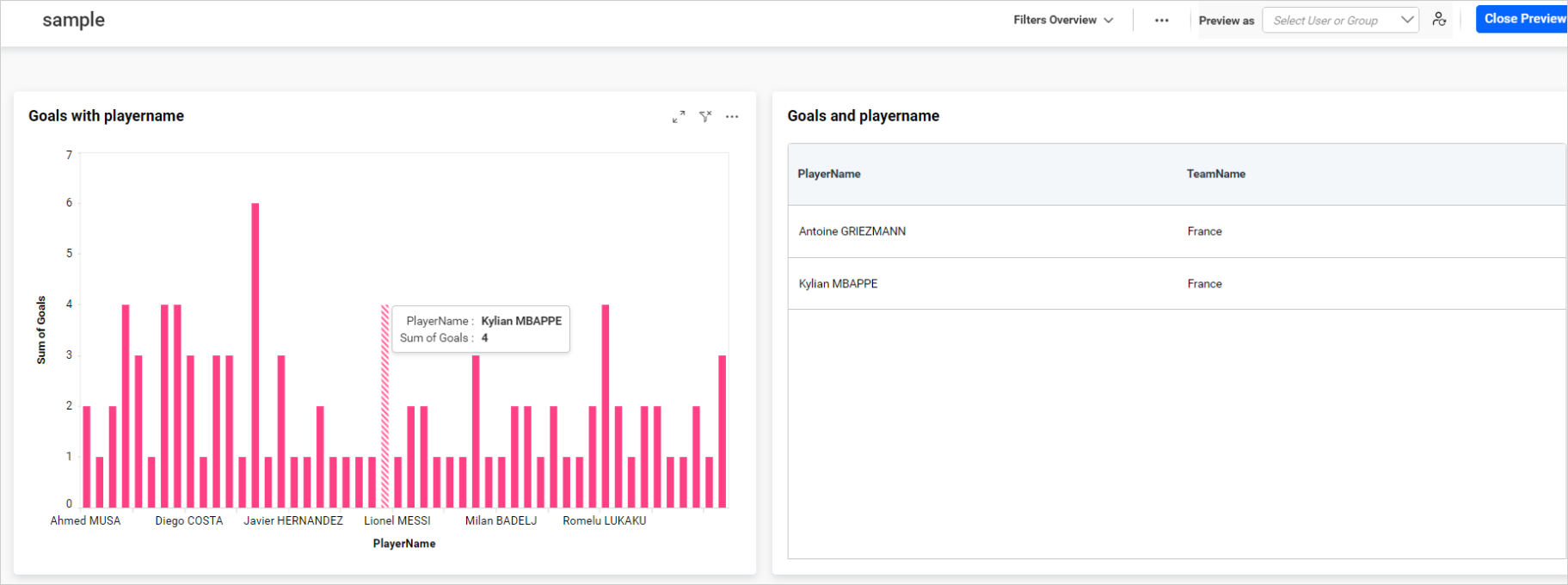The width and height of the screenshot is (1568, 585).
Task: Maximize the Goals with playername chart widget
Action: (679, 117)
